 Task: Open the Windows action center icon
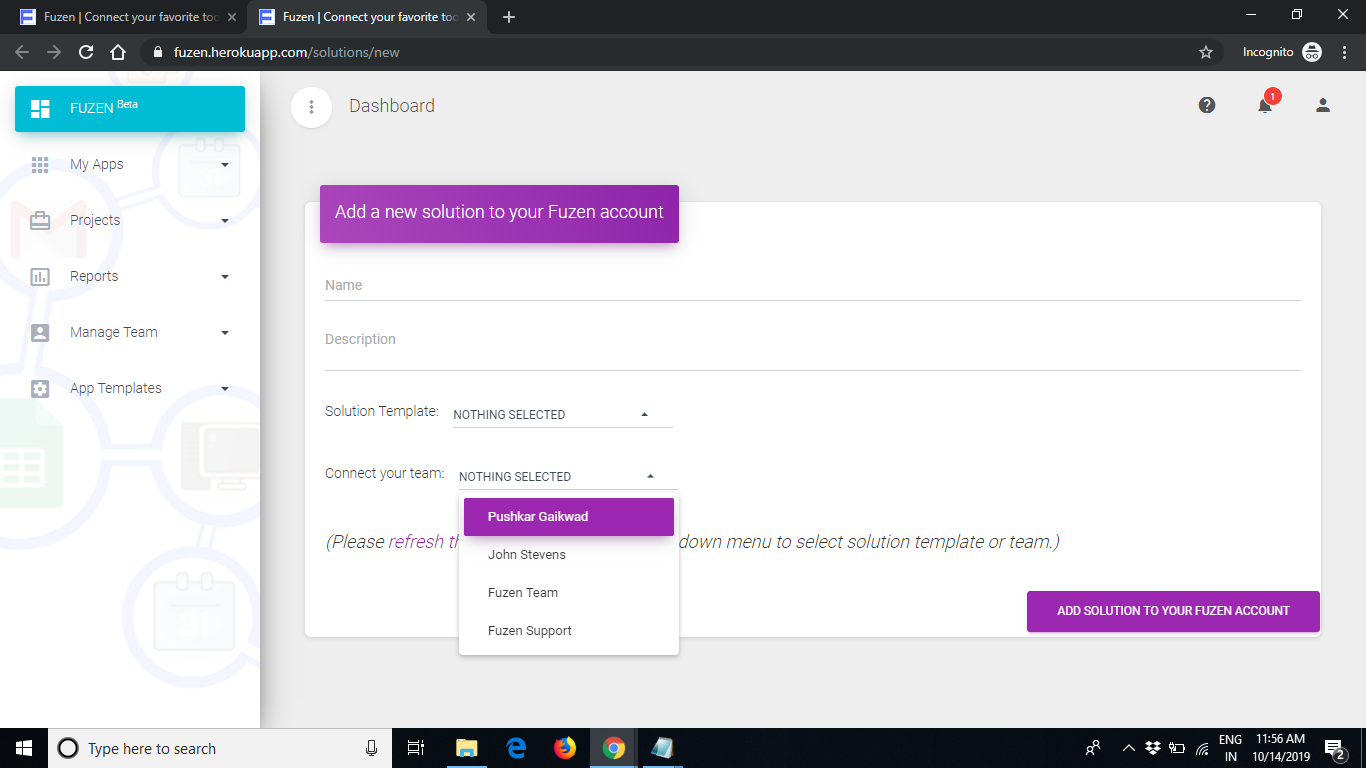[x=1334, y=748]
